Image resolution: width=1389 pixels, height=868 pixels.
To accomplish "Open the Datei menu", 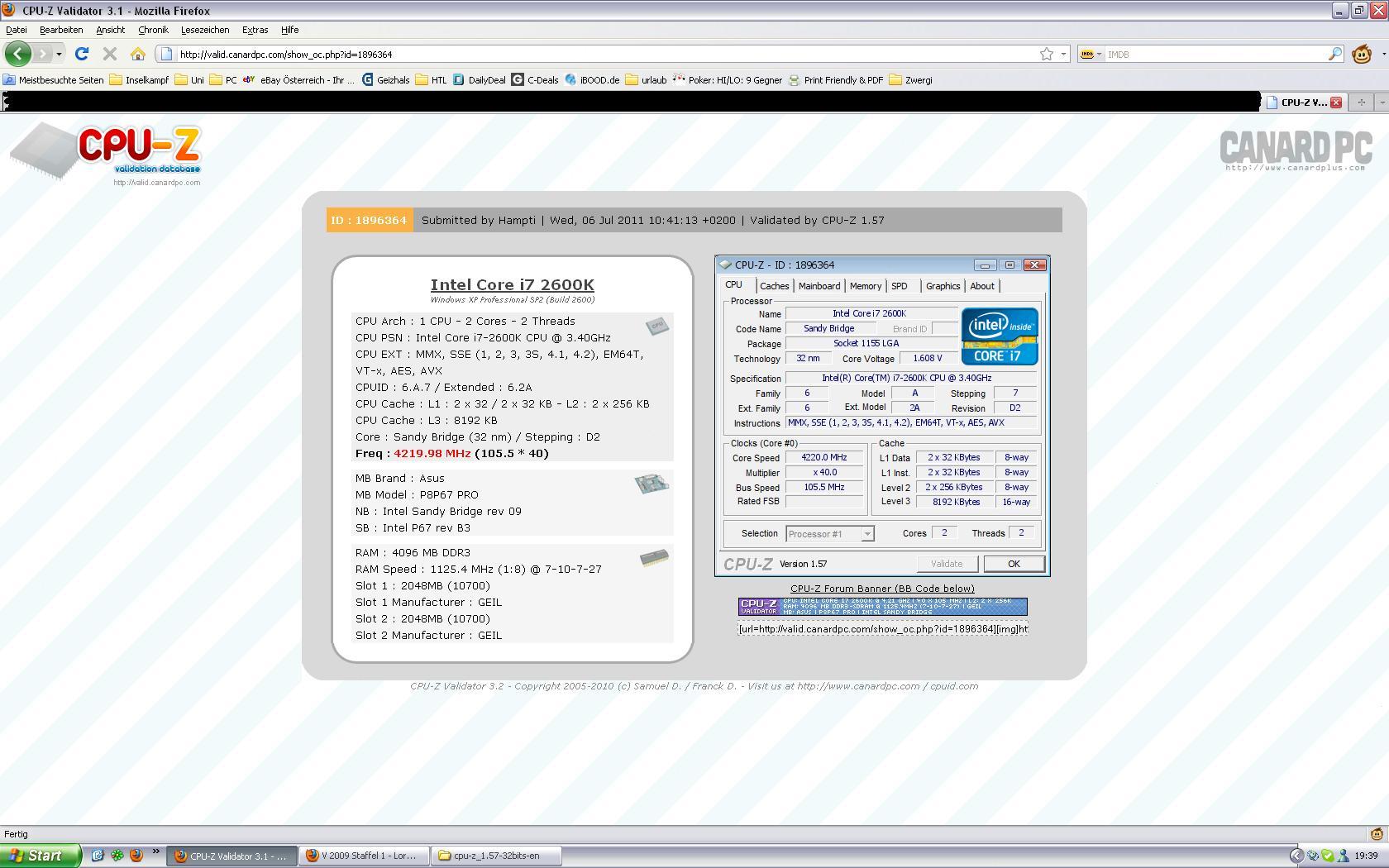I will click(17, 30).
